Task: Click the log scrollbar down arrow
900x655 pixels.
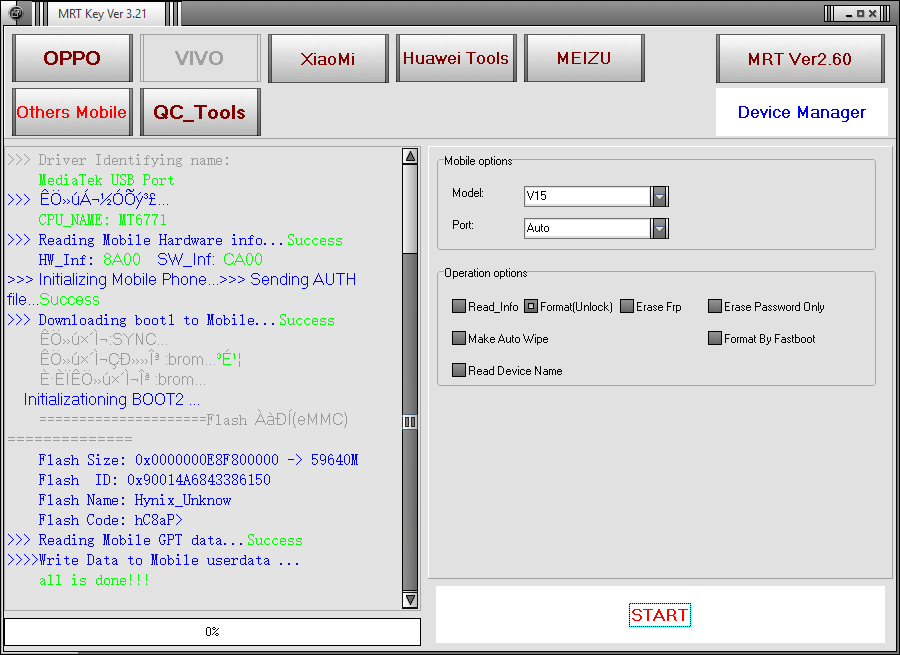Action: click(410, 600)
